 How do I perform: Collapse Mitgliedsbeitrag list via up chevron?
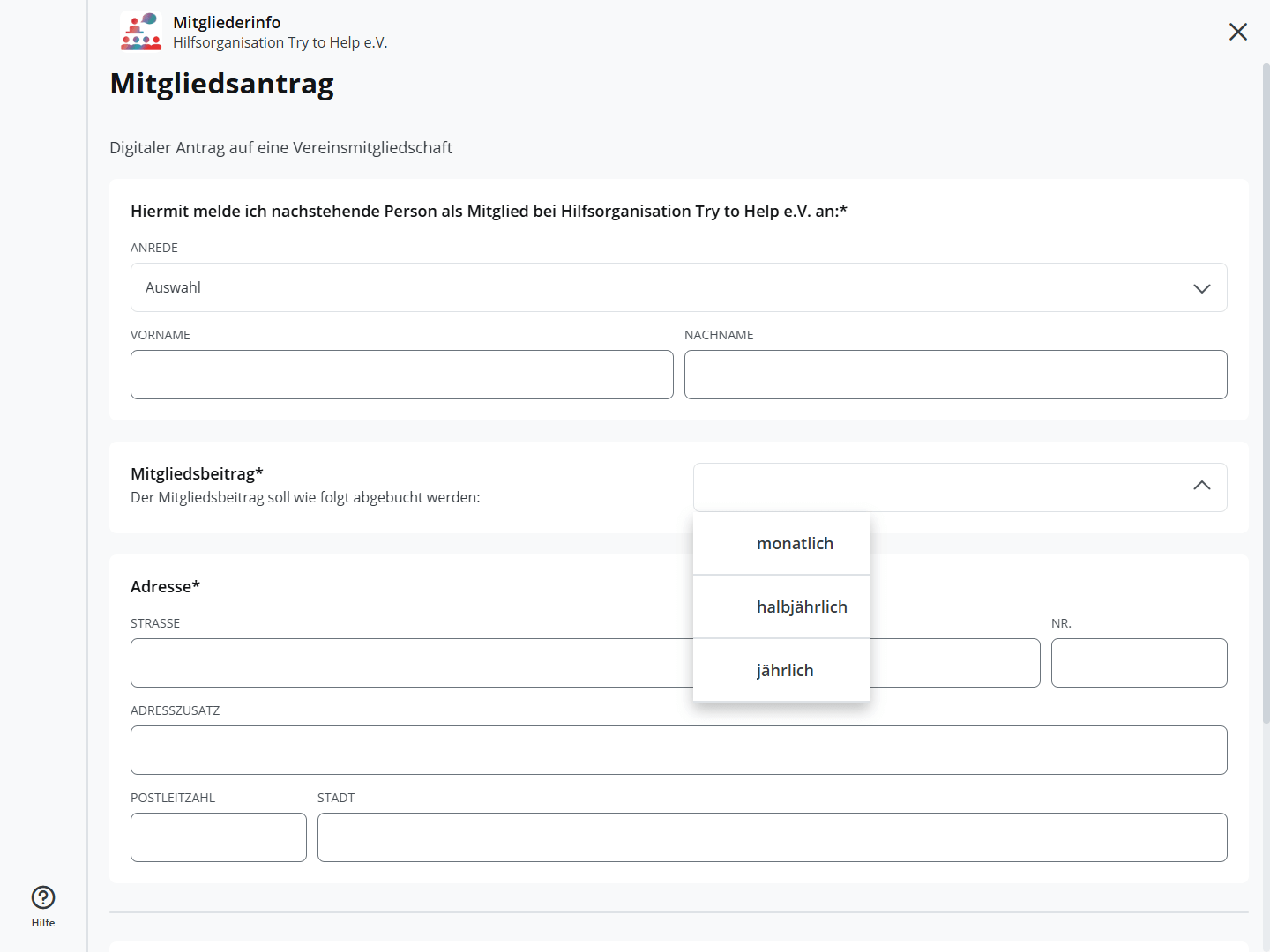coord(1201,486)
